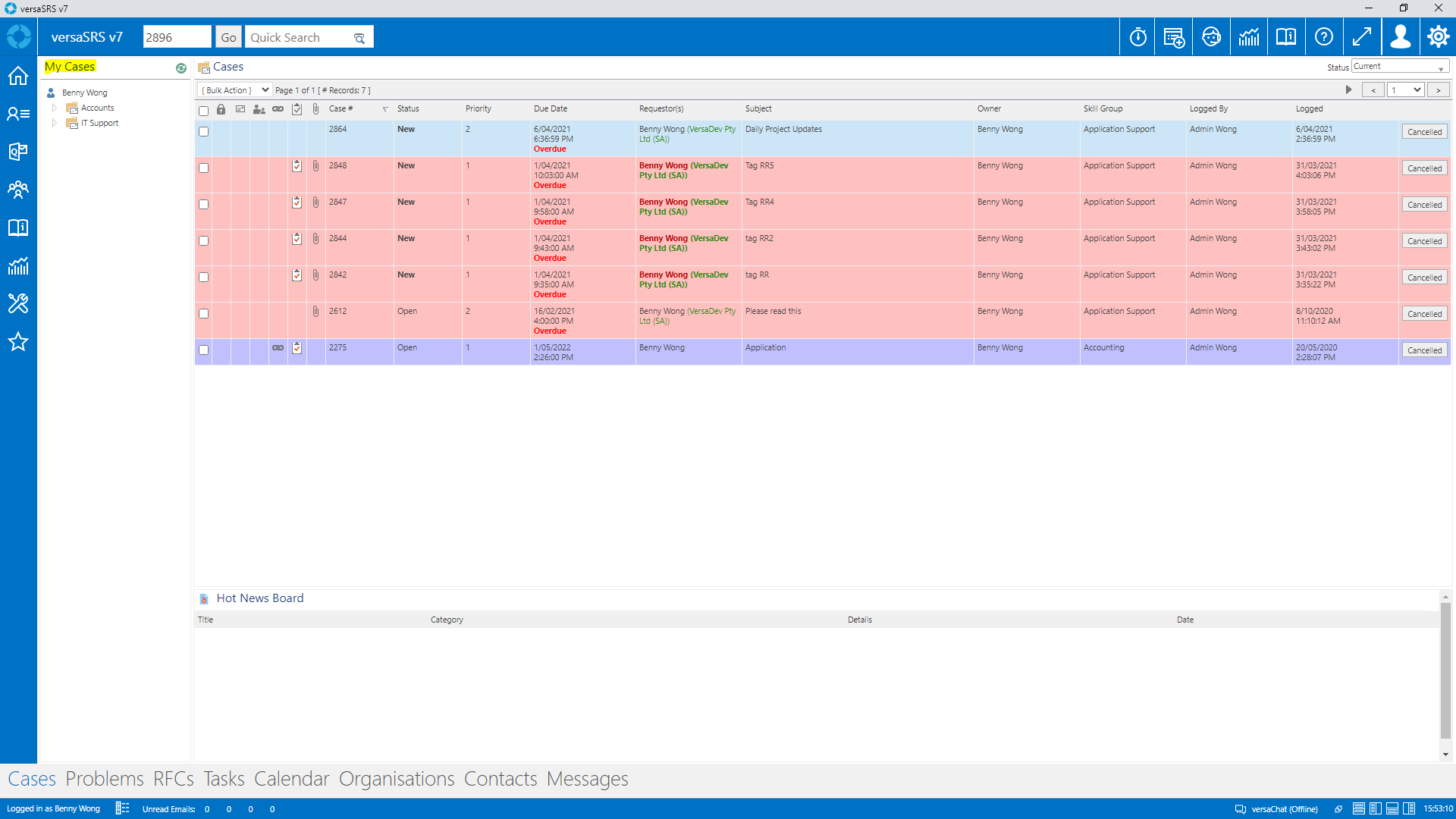The height and width of the screenshot is (819, 1456).
Task: Expand the Accounts tree node
Action: tap(54, 107)
